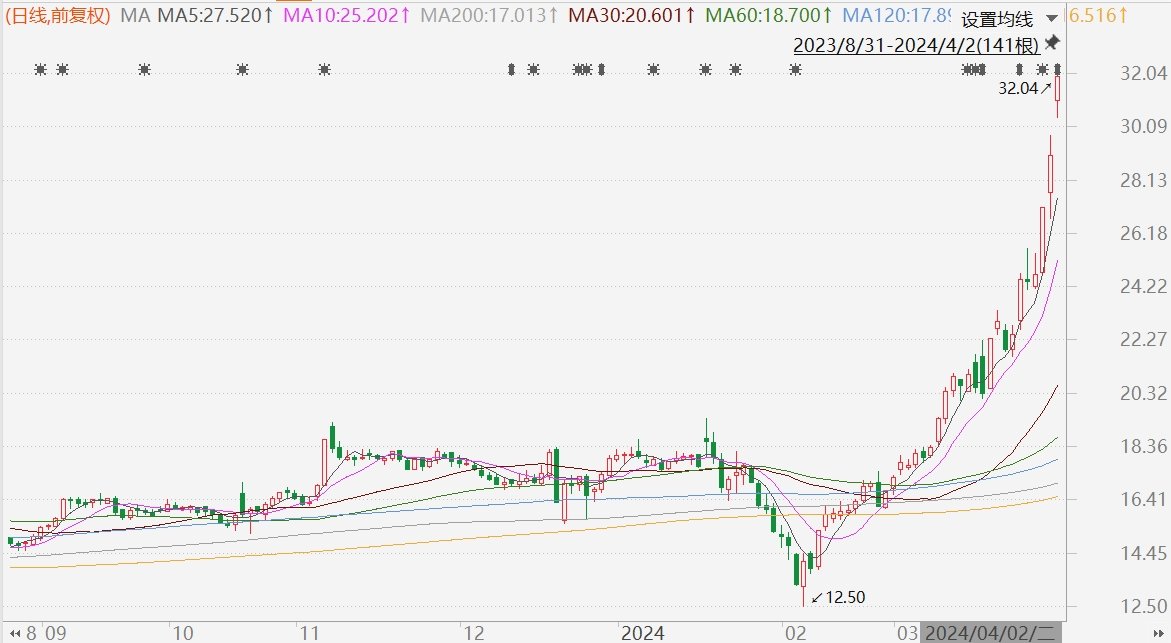Click the 12.50 low price annotation
Screen dimensions: 1171x643
pos(839,597)
